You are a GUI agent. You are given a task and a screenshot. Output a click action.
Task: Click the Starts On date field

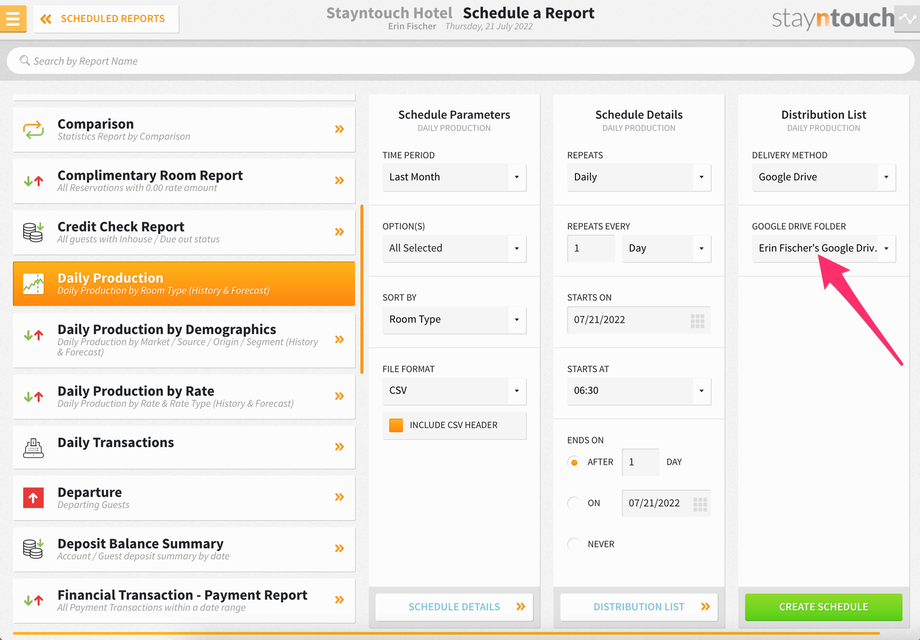click(639, 320)
